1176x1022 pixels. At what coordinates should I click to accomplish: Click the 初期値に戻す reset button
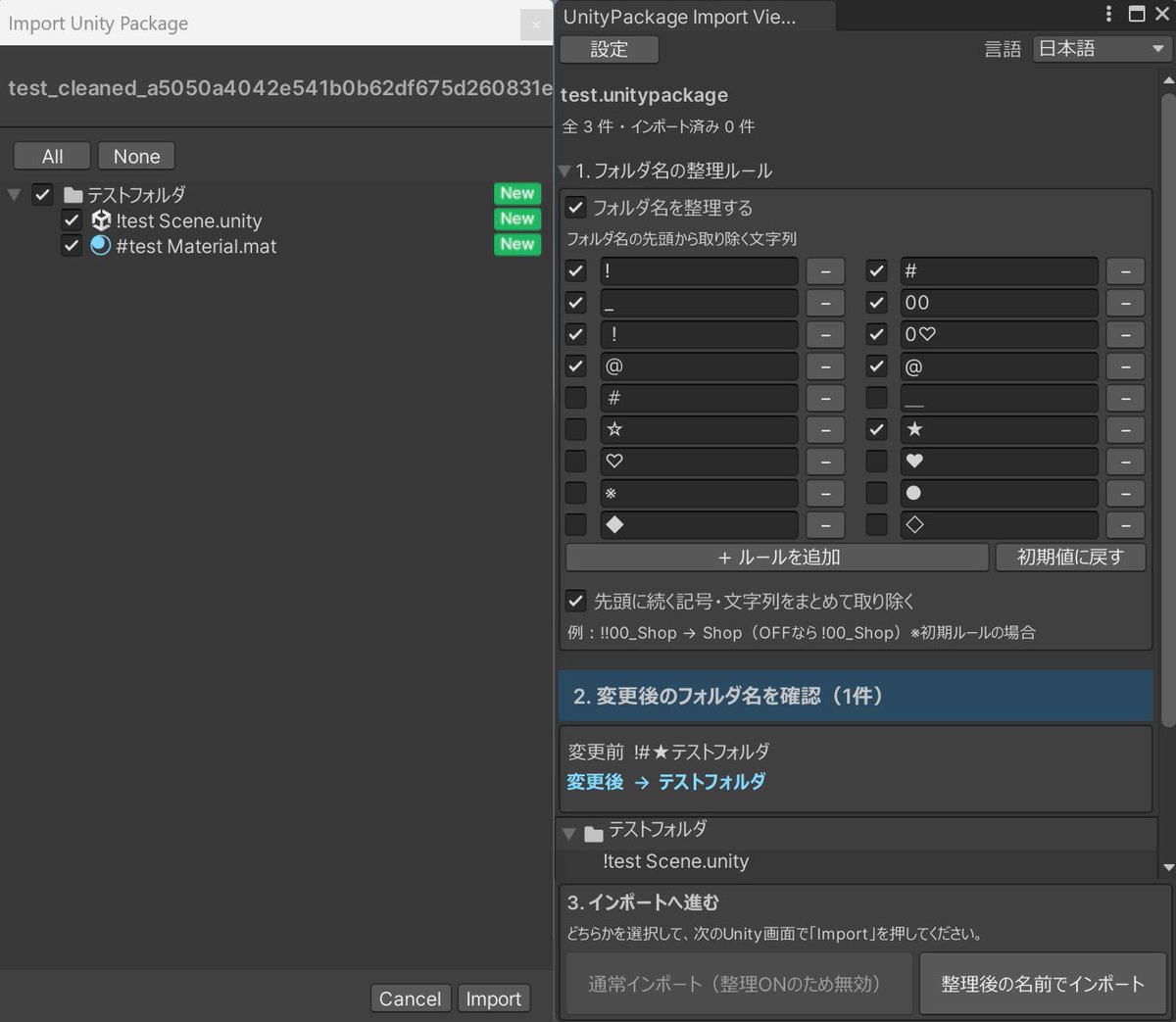(1070, 557)
